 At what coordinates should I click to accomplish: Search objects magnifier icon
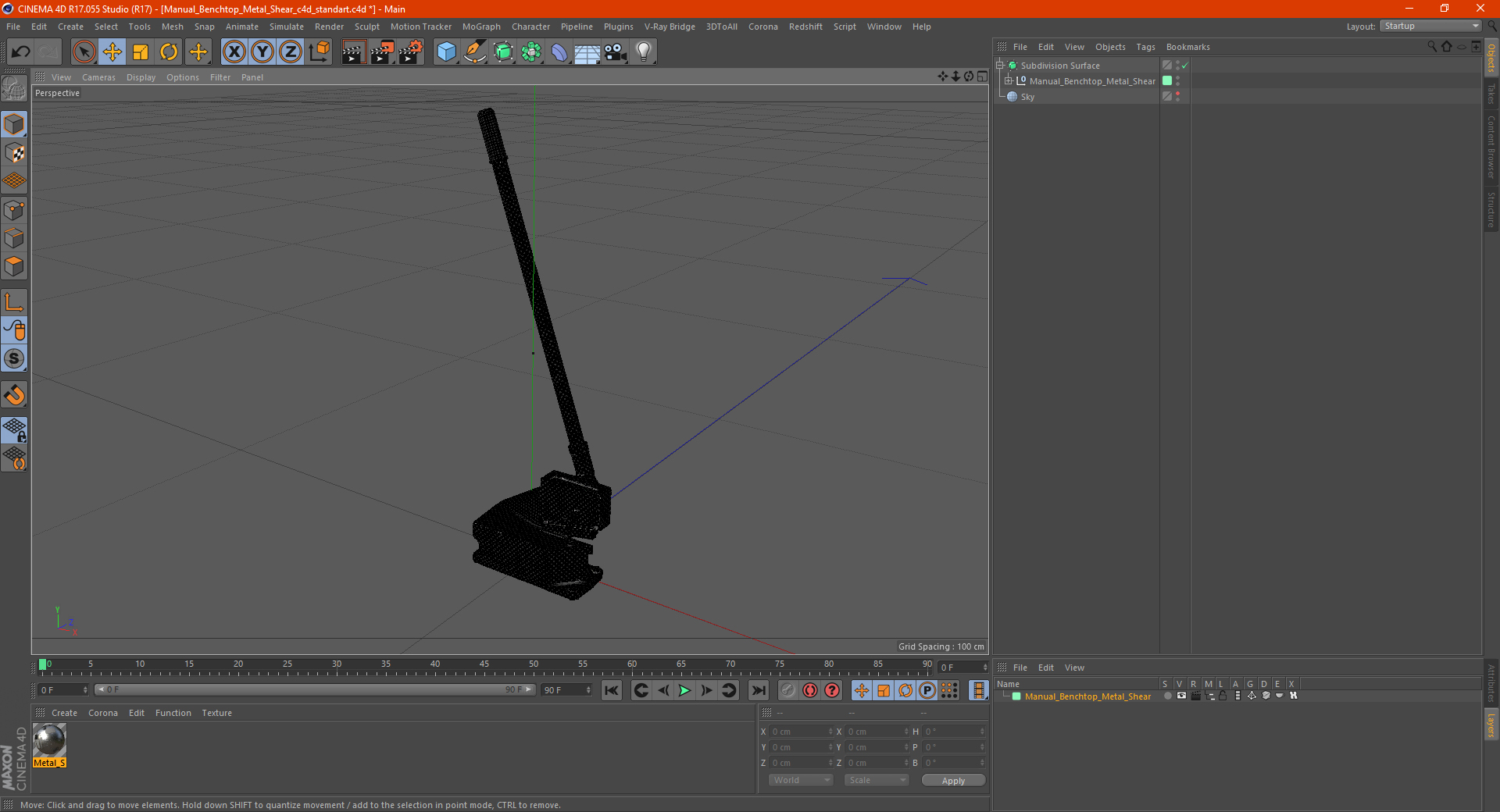1432,47
